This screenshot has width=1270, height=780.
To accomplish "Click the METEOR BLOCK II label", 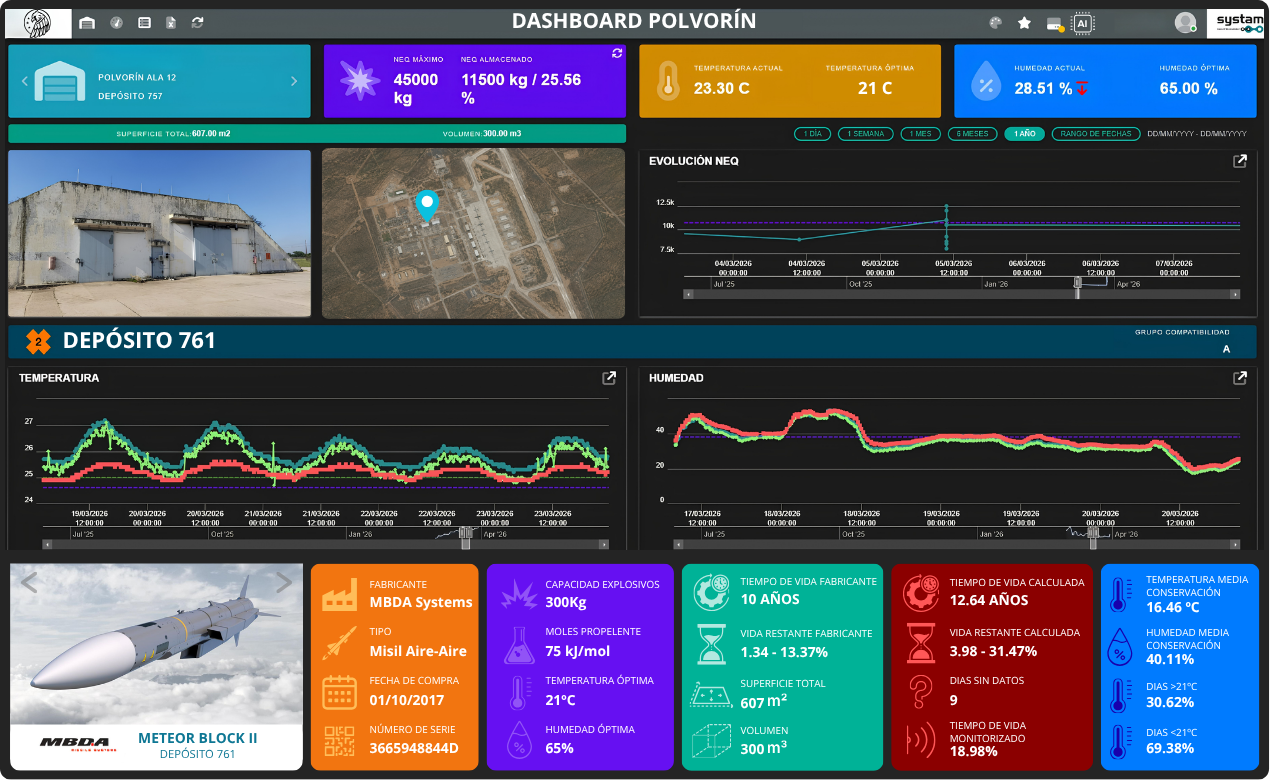I will pos(197,738).
